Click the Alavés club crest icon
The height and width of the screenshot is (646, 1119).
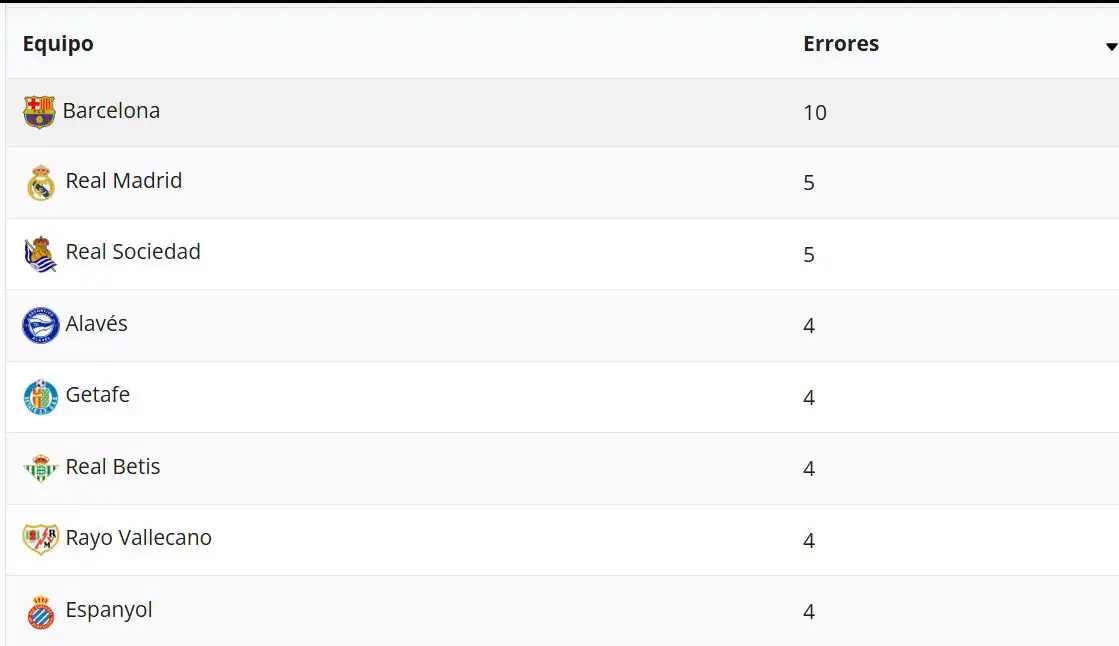tap(41, 325)
